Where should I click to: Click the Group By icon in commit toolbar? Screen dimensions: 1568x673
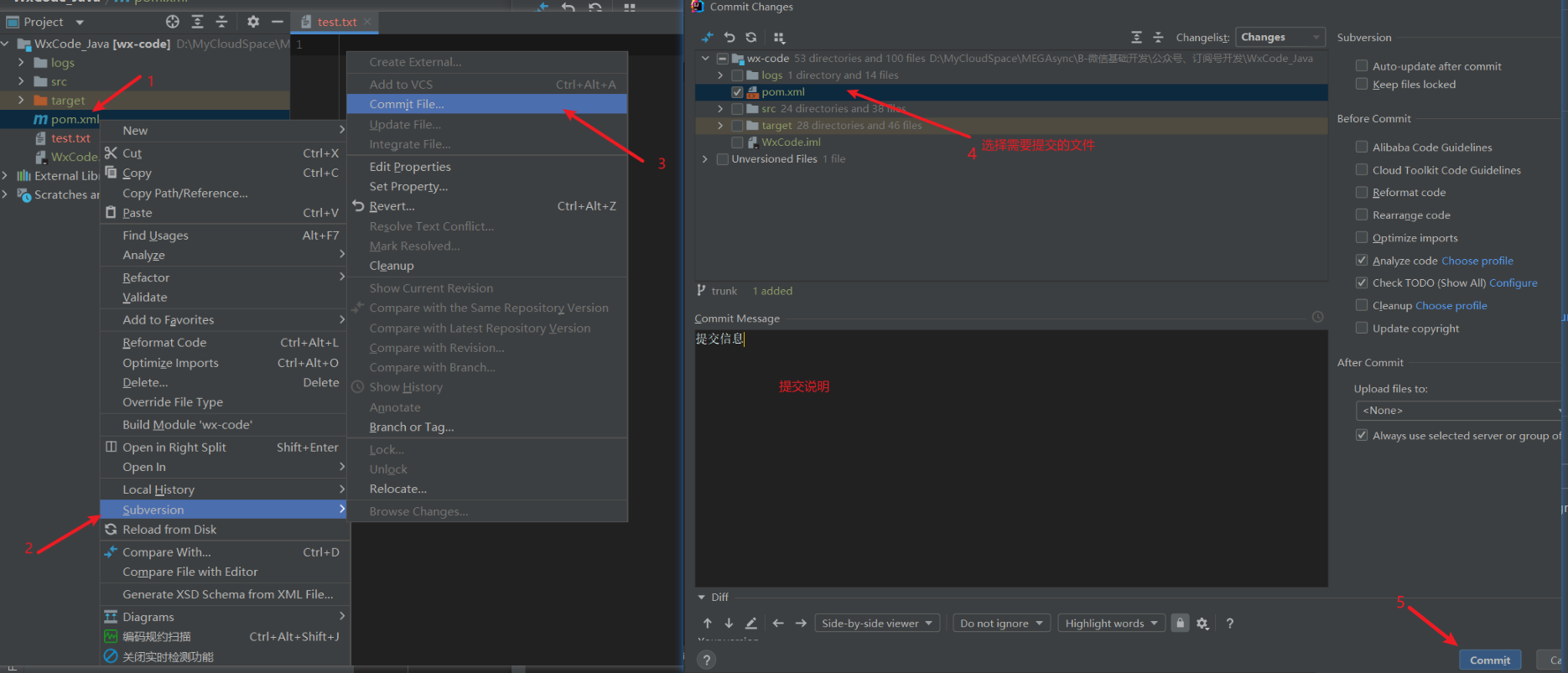pos(779,38)
